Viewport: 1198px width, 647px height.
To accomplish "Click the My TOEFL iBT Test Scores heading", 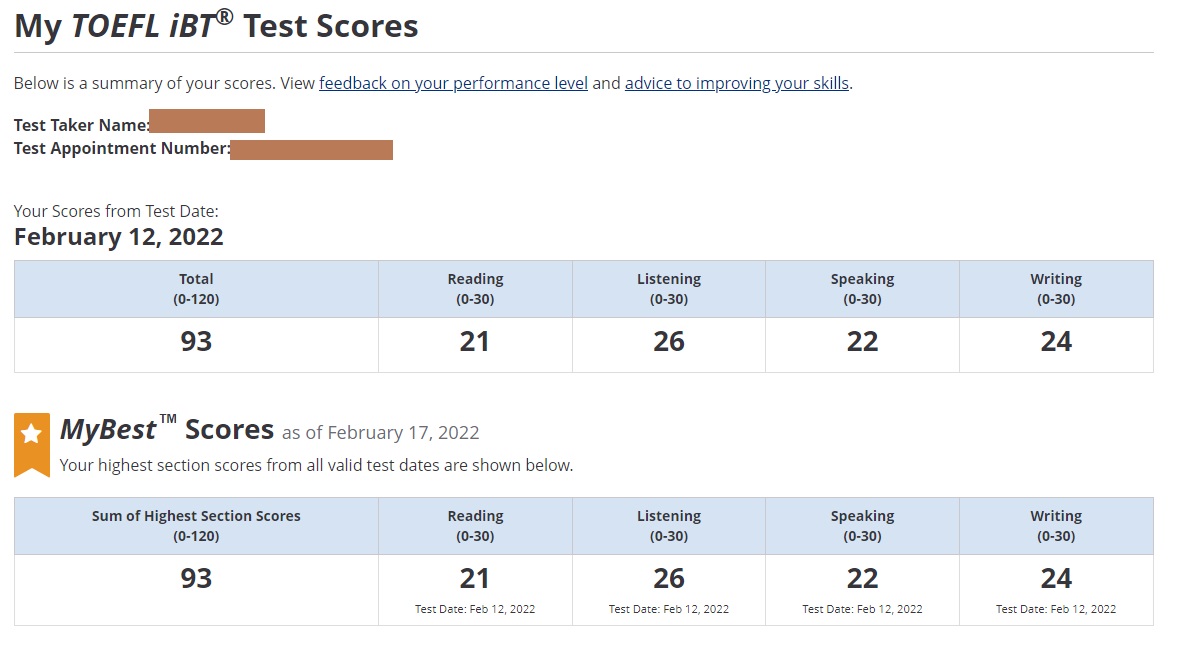I will click(216, 27).
